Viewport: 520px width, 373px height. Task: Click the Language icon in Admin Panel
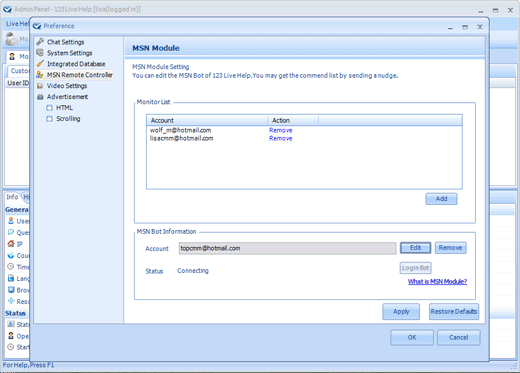coord(11,278)
